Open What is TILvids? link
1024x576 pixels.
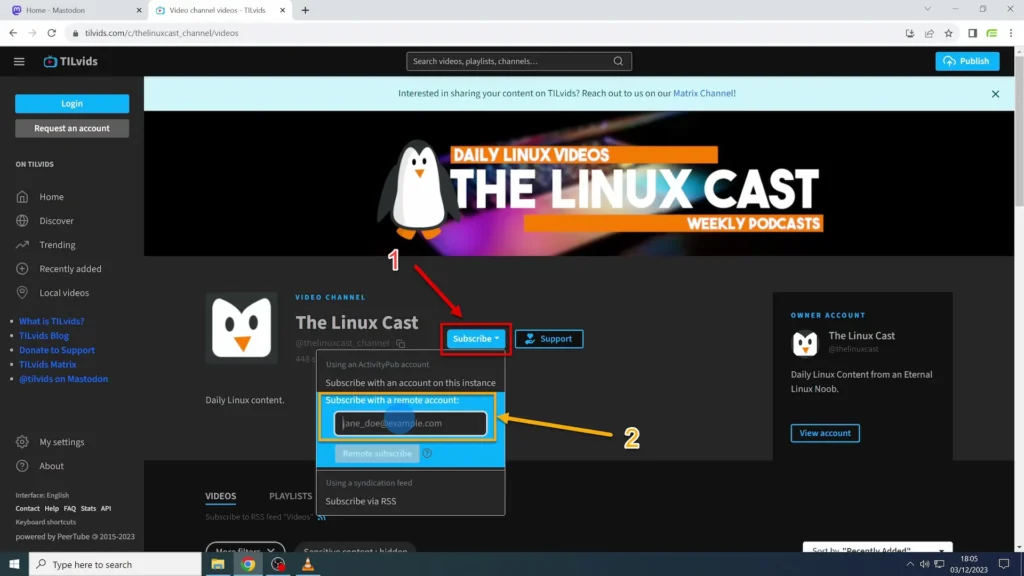click(x=52, y=321)
